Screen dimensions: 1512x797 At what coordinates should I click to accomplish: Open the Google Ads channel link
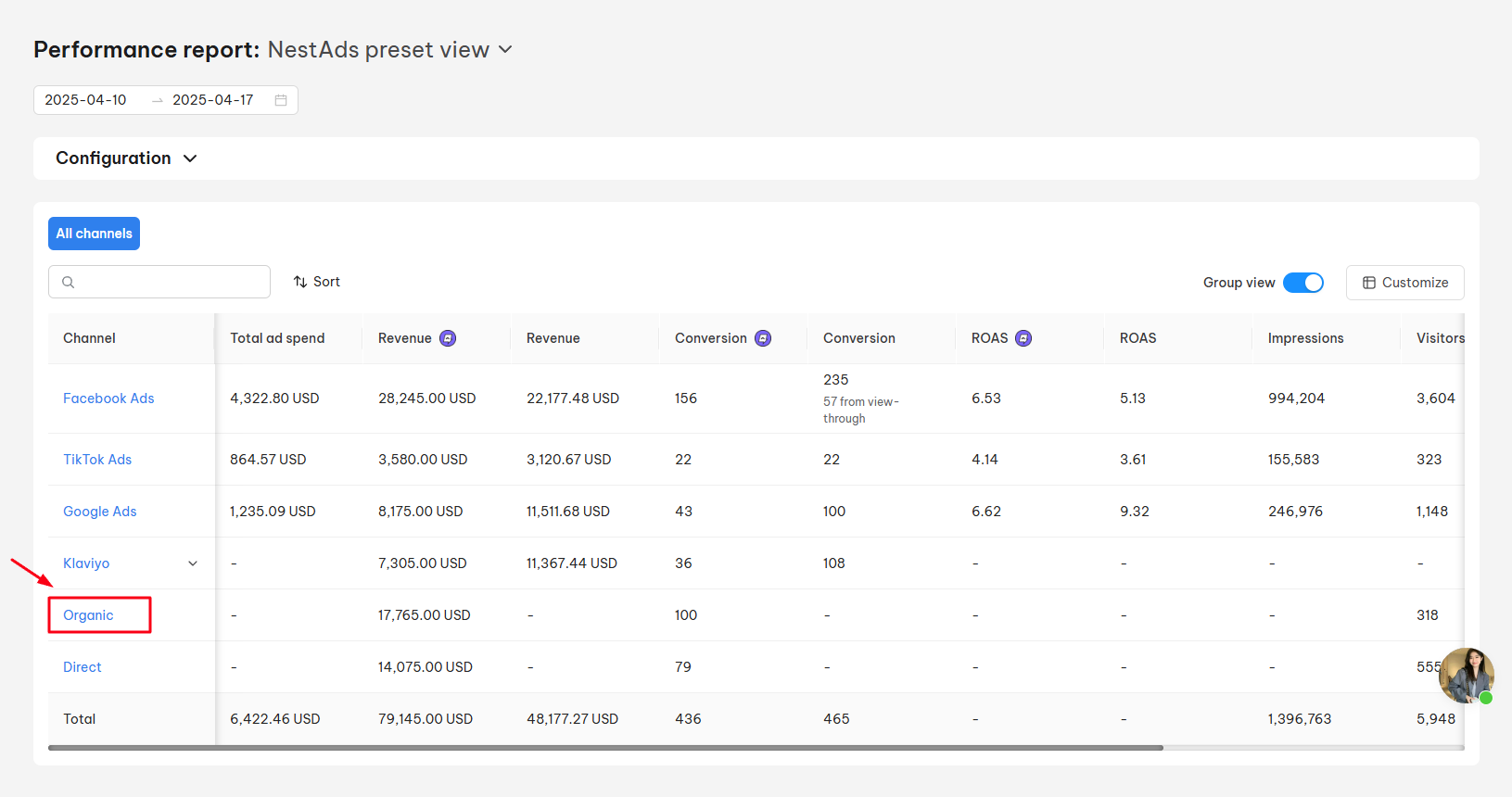point(100,512)
